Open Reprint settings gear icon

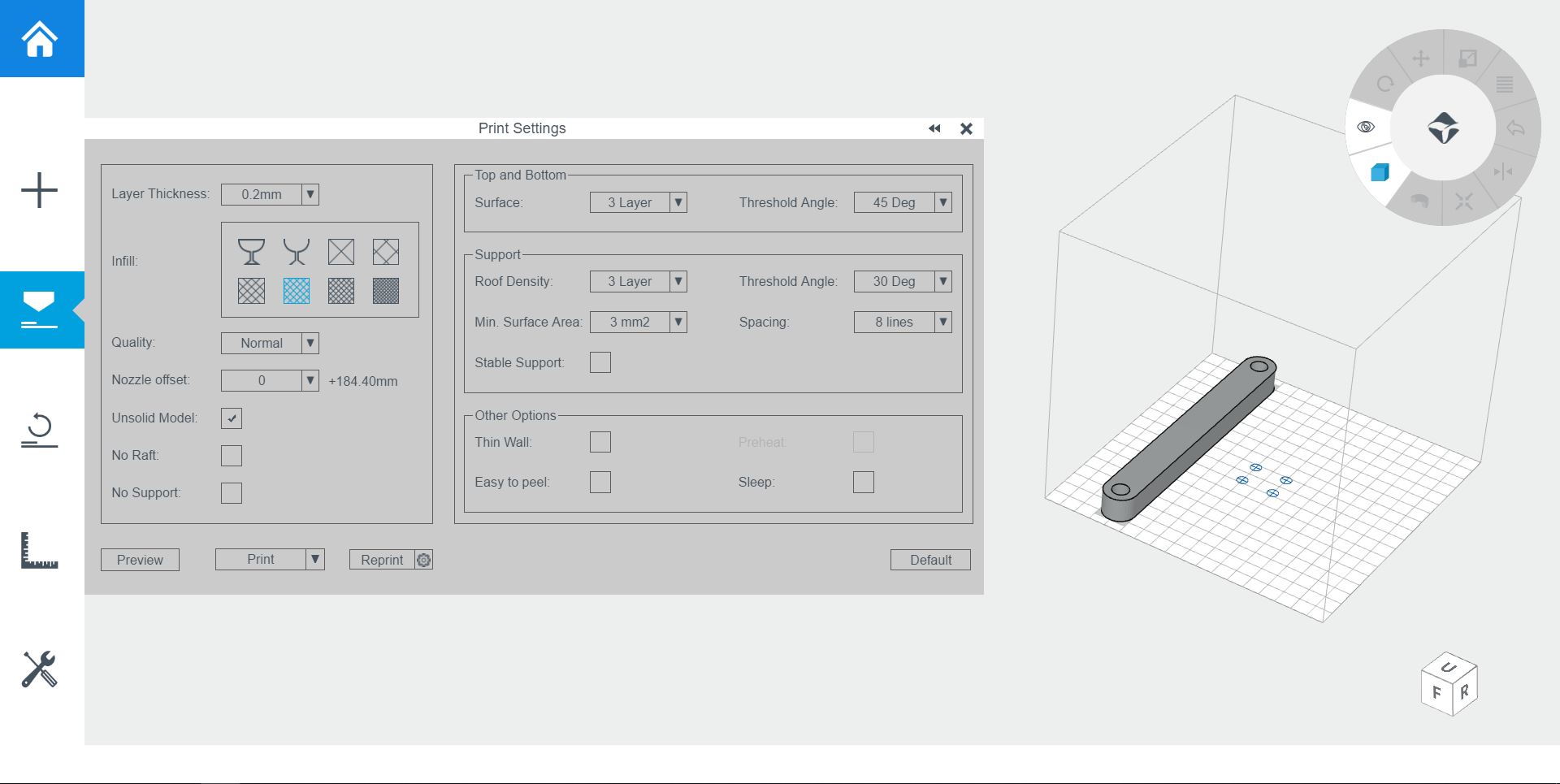[x=423, y=560]
